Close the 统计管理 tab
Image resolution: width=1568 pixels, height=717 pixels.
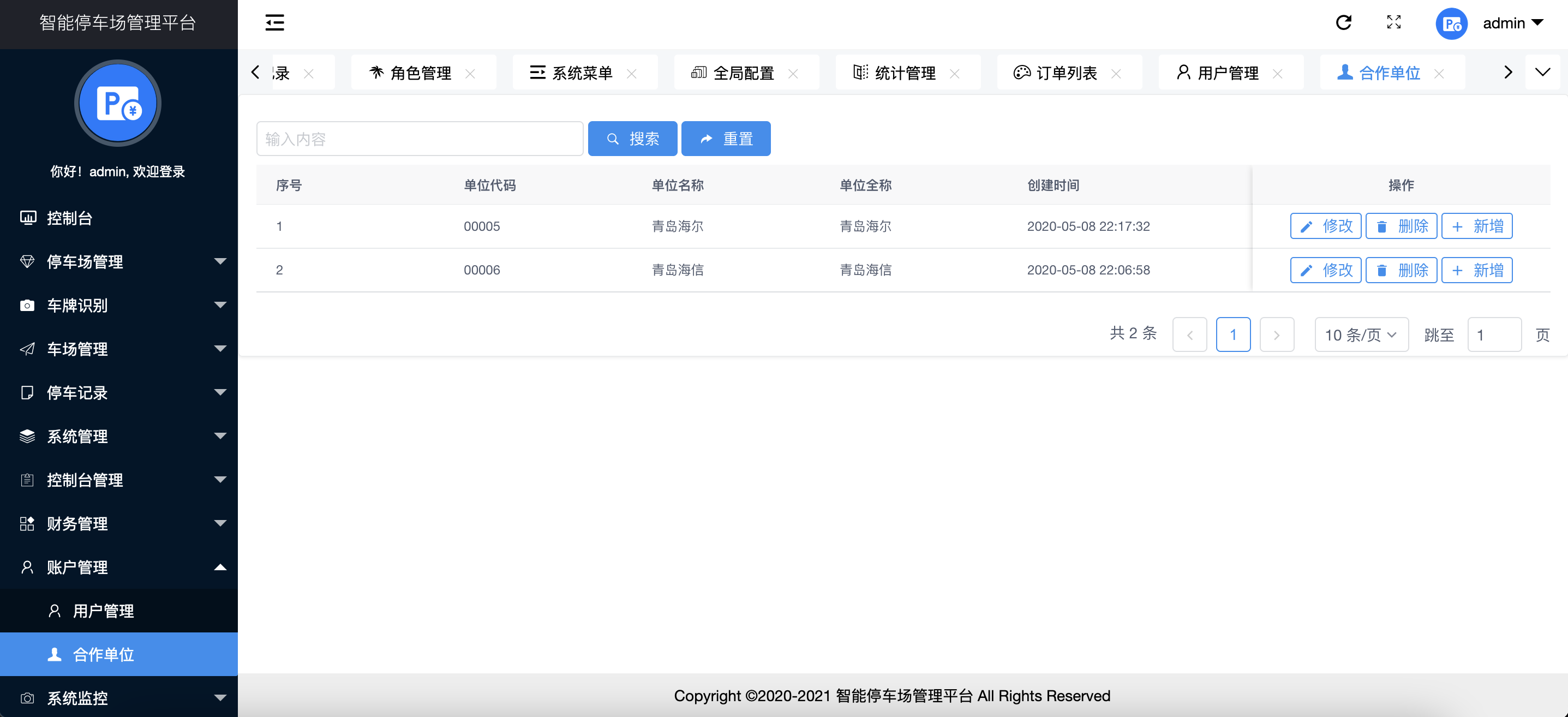[955, 74]
